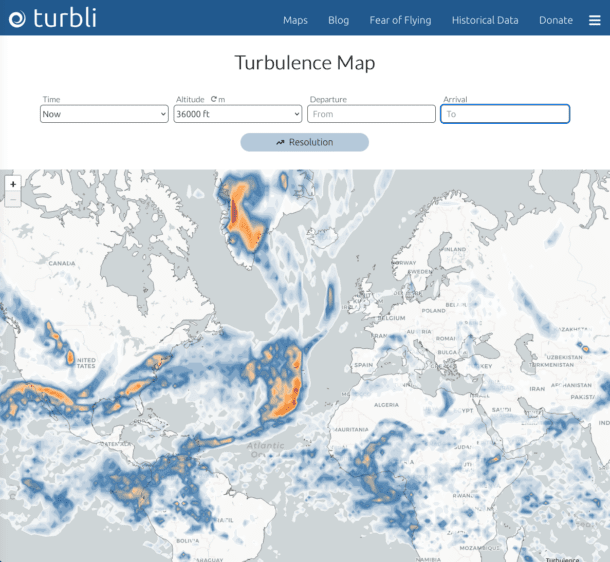Click the red turbulence area over Greenland
The image size is (610, 562).
click(x=237, y=212)
